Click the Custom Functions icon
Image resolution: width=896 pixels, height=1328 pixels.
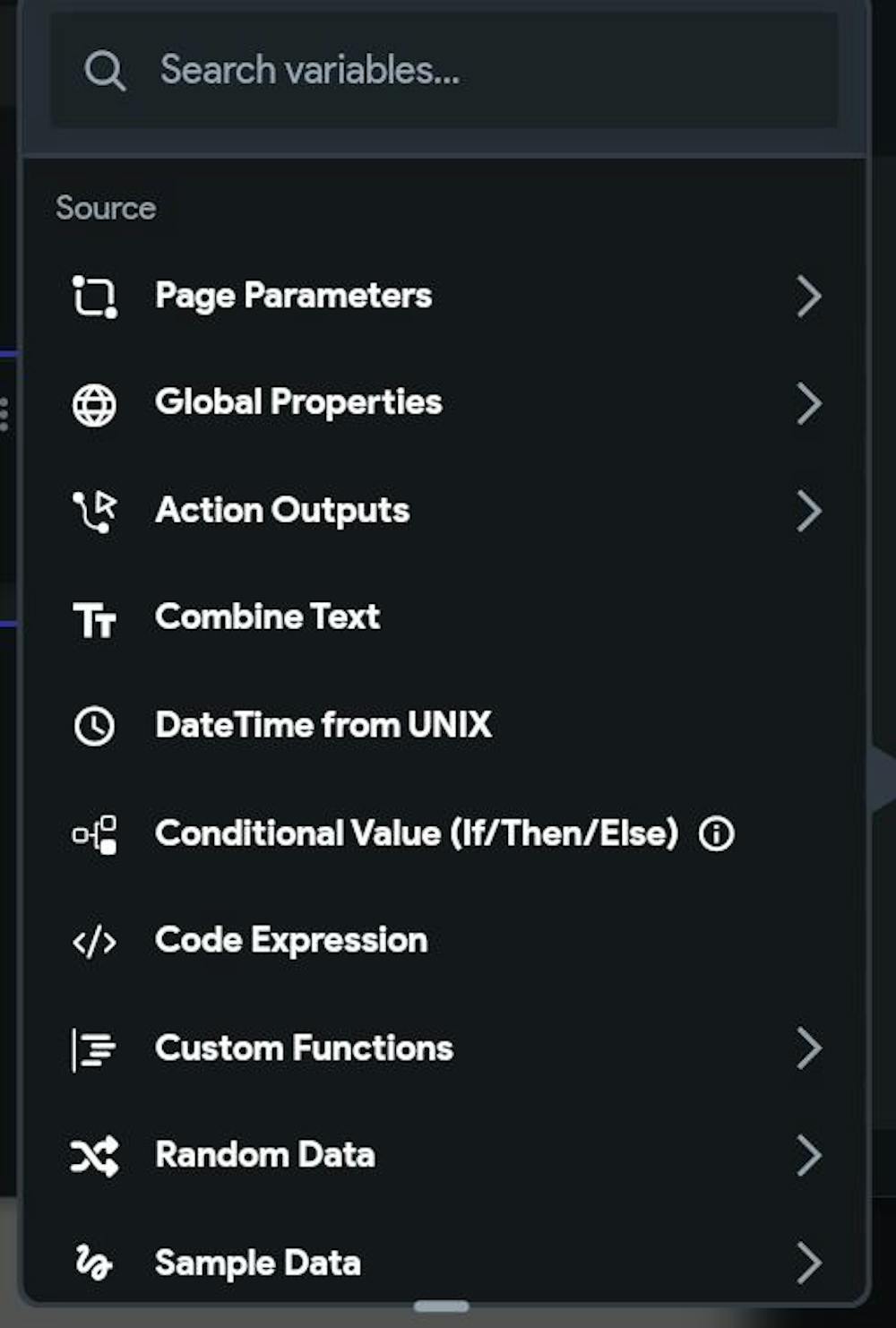(94, 1049)
